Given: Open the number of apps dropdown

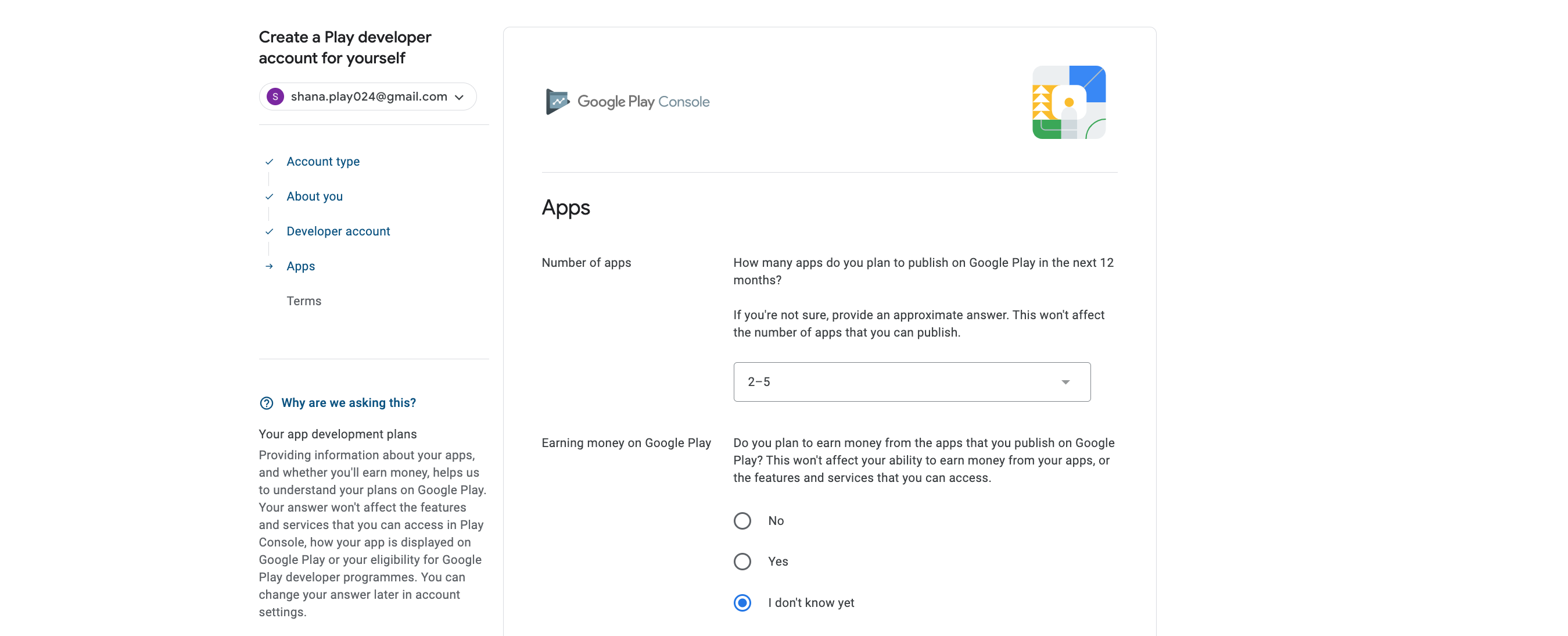Looking at the screenshot, I should [x=910, y=382].
